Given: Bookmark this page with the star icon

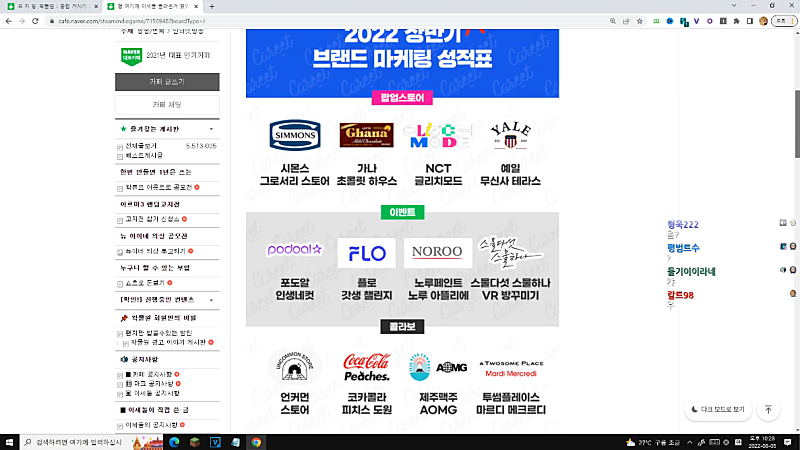Looking at the screenshot, I should [640, 21].
